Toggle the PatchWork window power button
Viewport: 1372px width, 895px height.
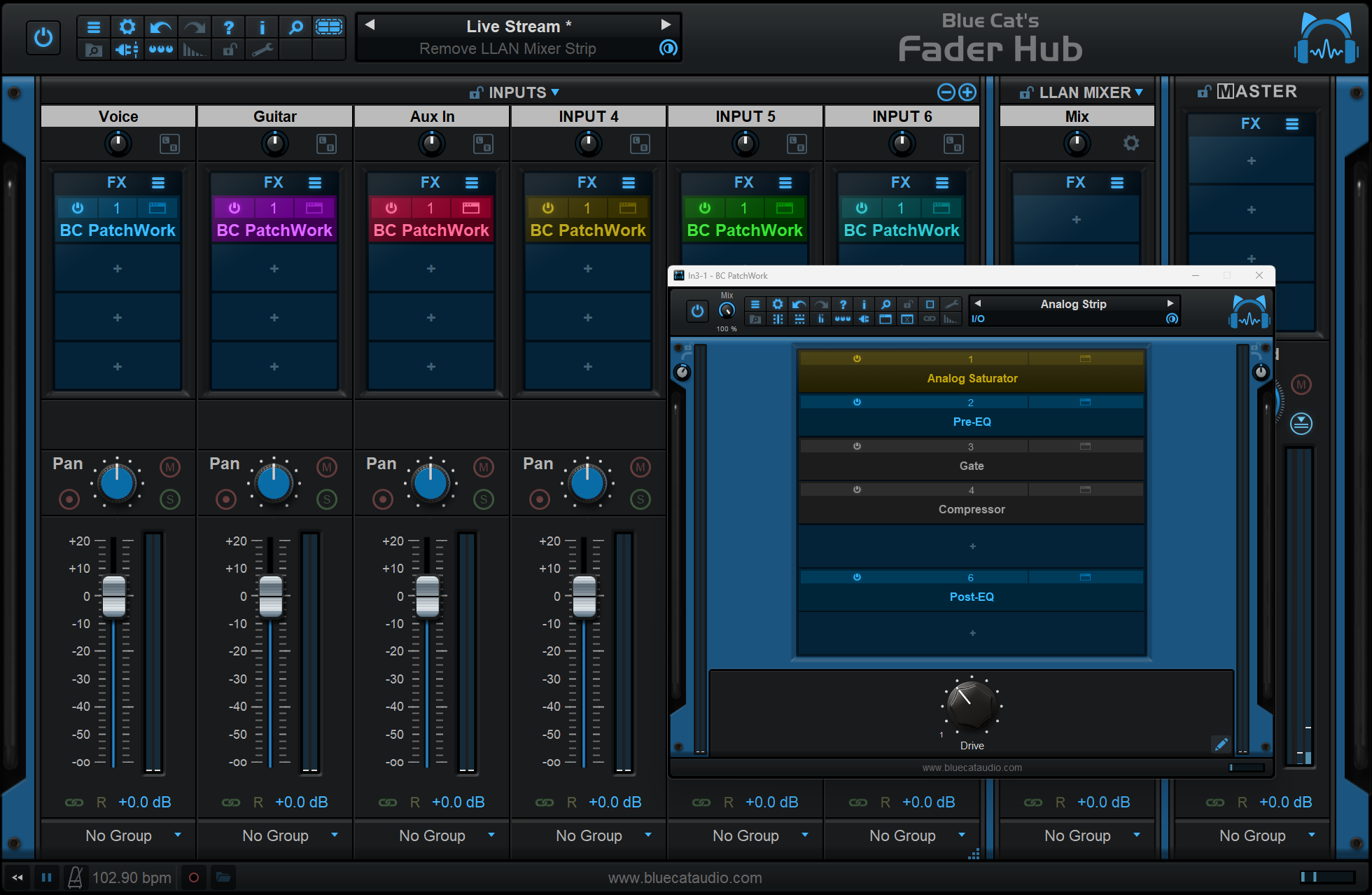click(697, 311)
